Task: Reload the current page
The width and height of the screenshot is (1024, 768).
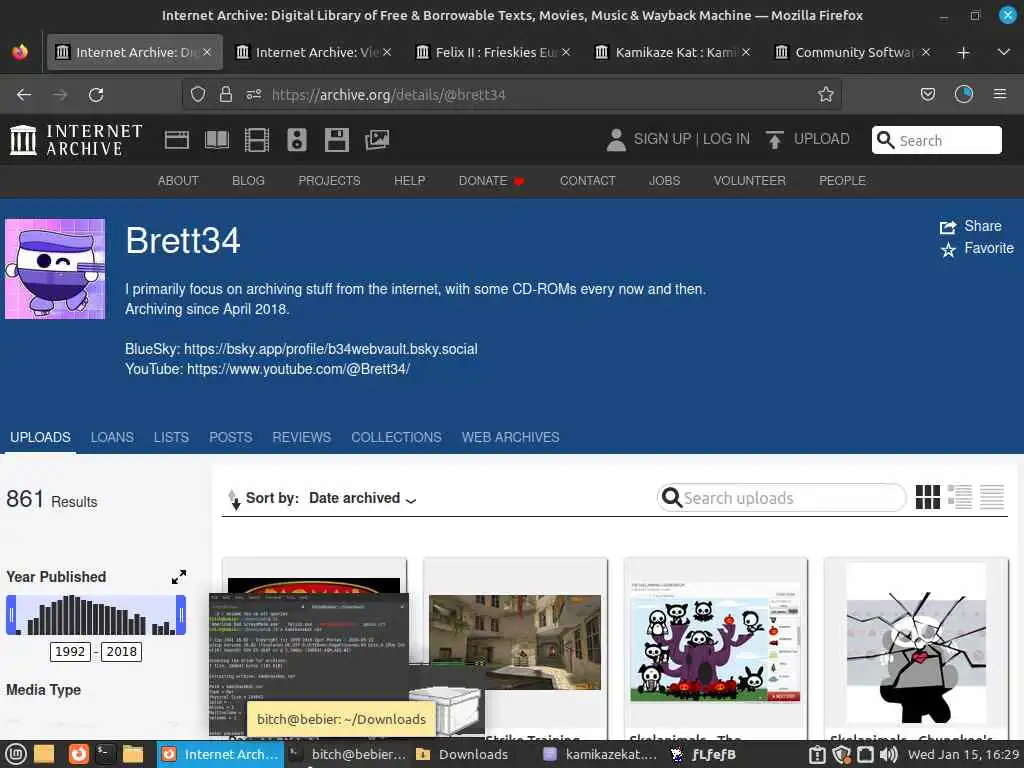Action: (96, 95)
